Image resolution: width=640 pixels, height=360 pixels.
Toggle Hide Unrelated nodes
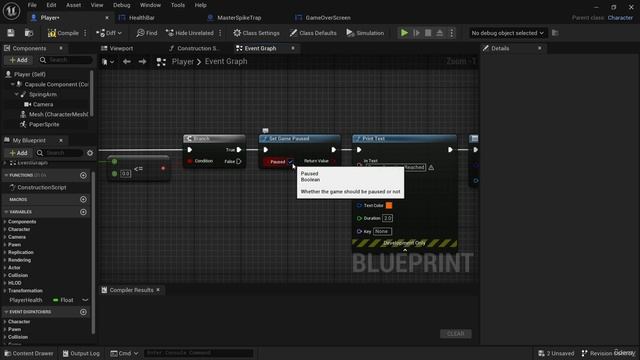[x=190, y=33]
